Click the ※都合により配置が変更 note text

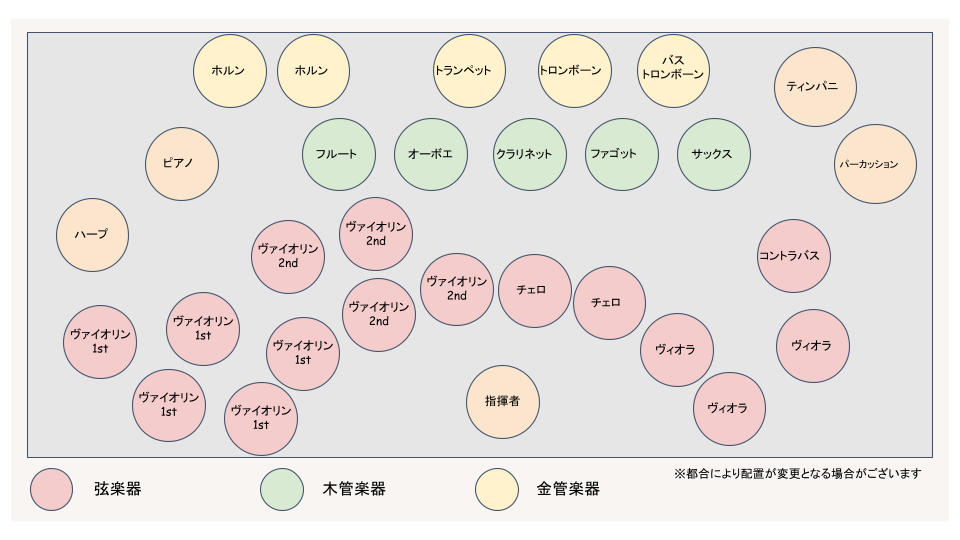(x=797, y=473)
